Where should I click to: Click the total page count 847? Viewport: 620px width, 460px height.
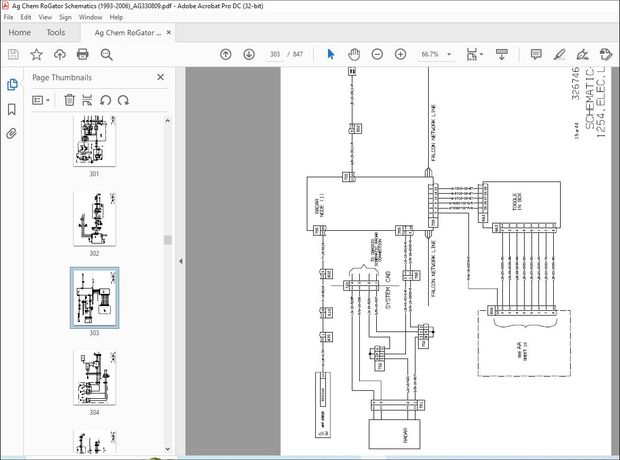[298, 54]
